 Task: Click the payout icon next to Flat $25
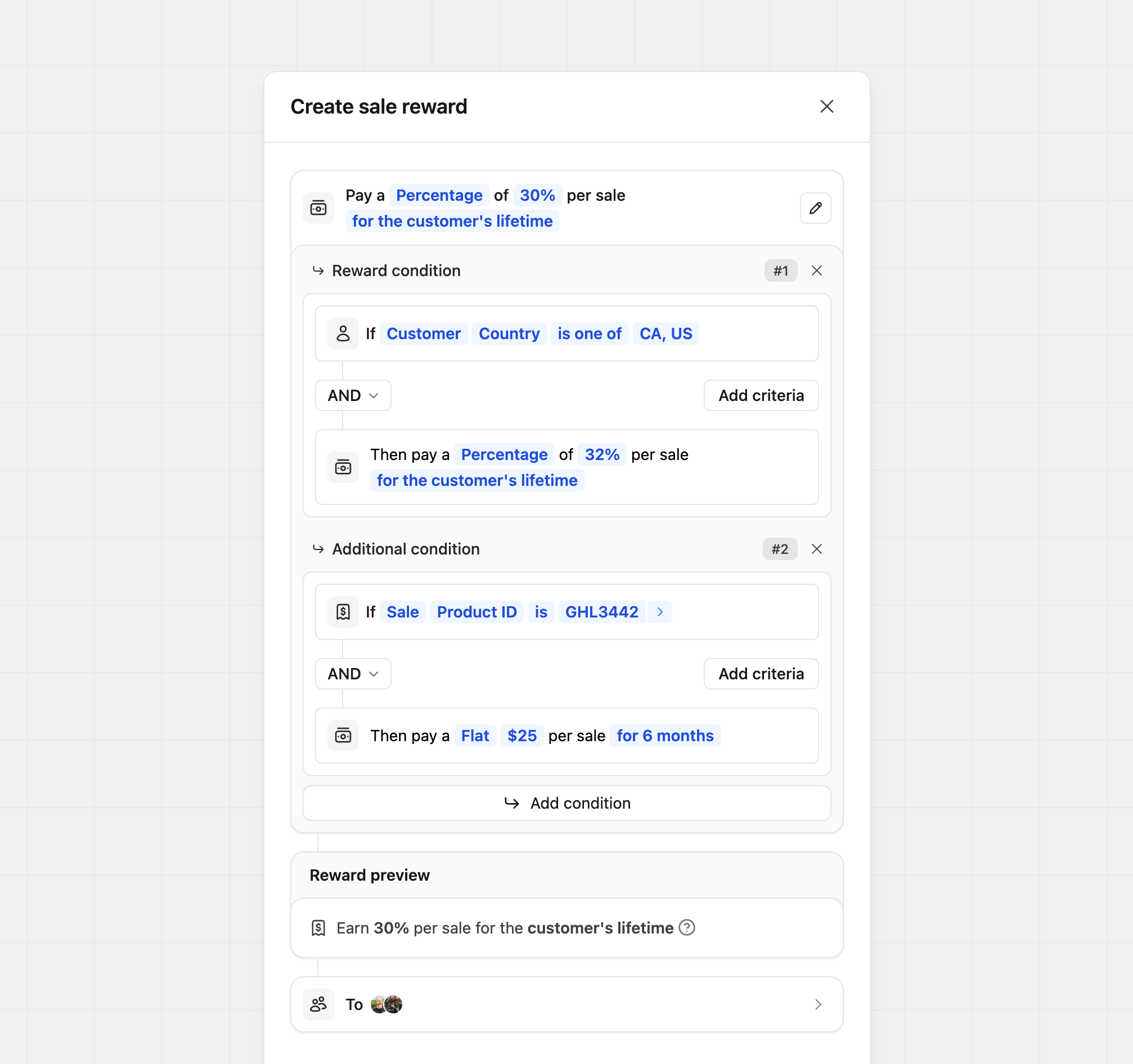[x=343, y=736]
